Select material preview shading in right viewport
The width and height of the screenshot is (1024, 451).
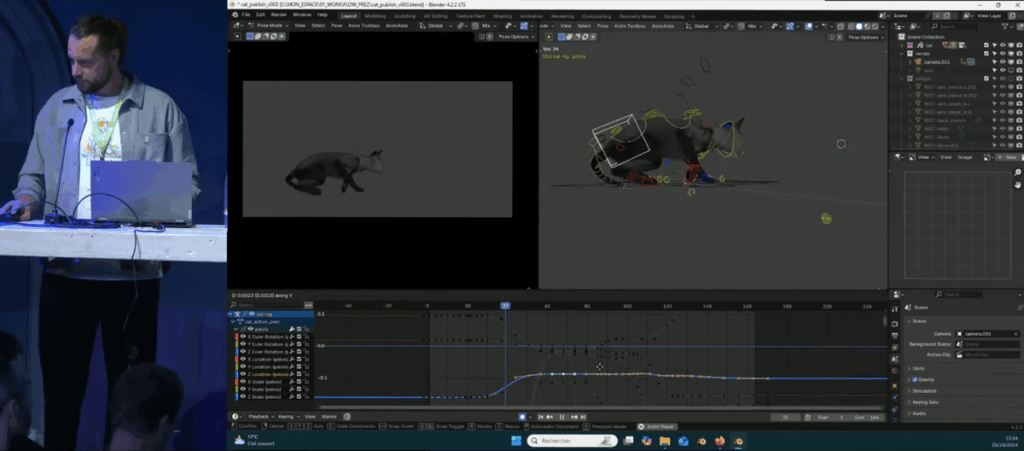click(867, 26)
